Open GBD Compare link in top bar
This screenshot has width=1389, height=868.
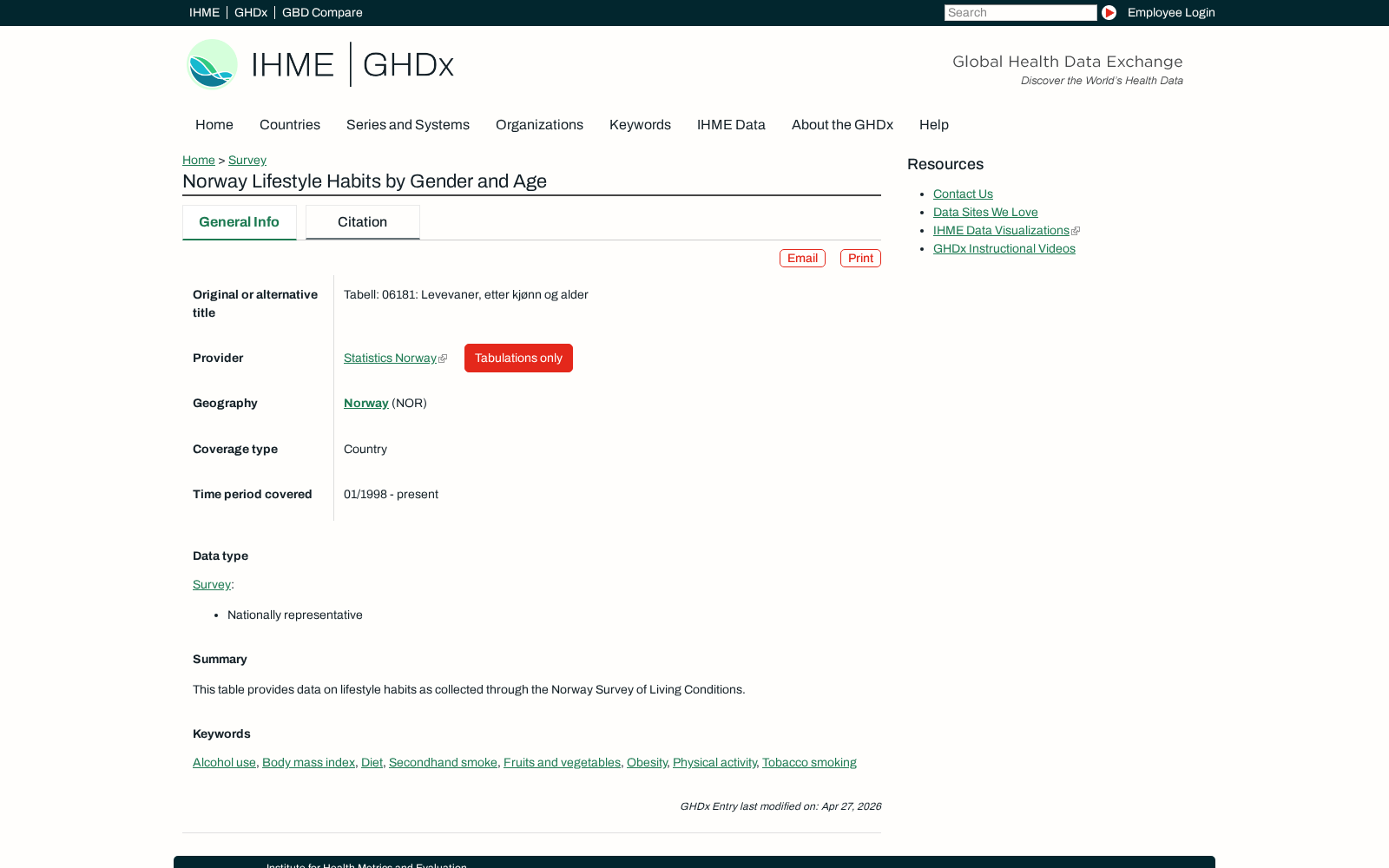coord(322,12)
